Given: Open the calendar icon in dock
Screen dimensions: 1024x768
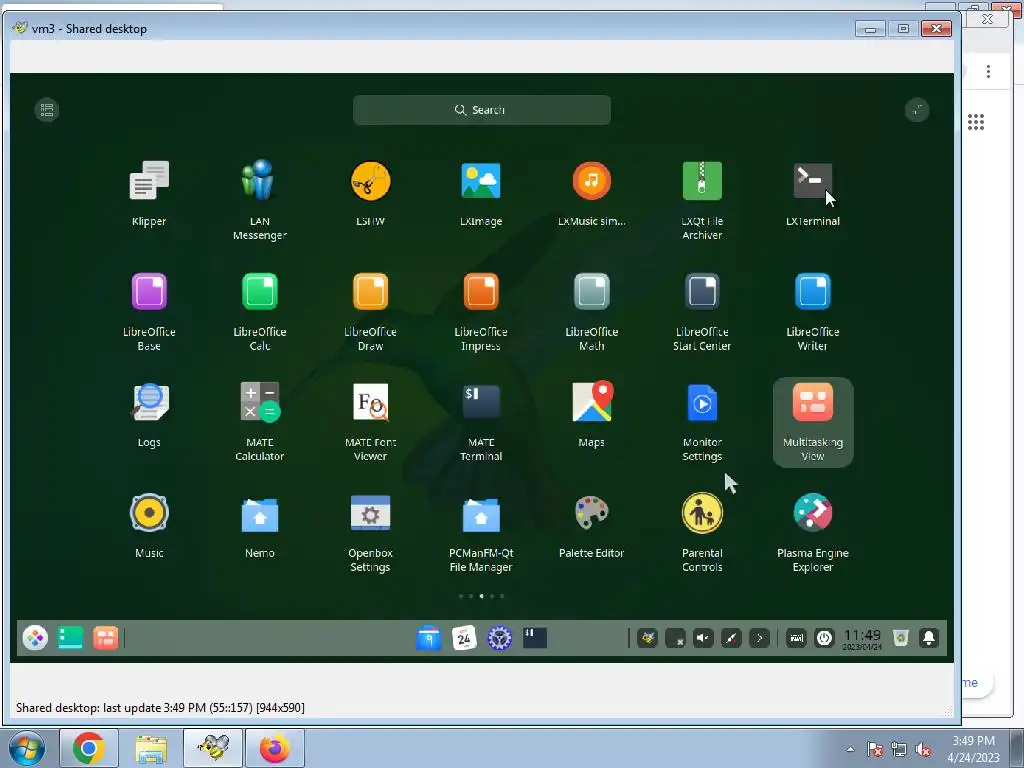Looking at the screenshot, I should (x=464, y=638).
